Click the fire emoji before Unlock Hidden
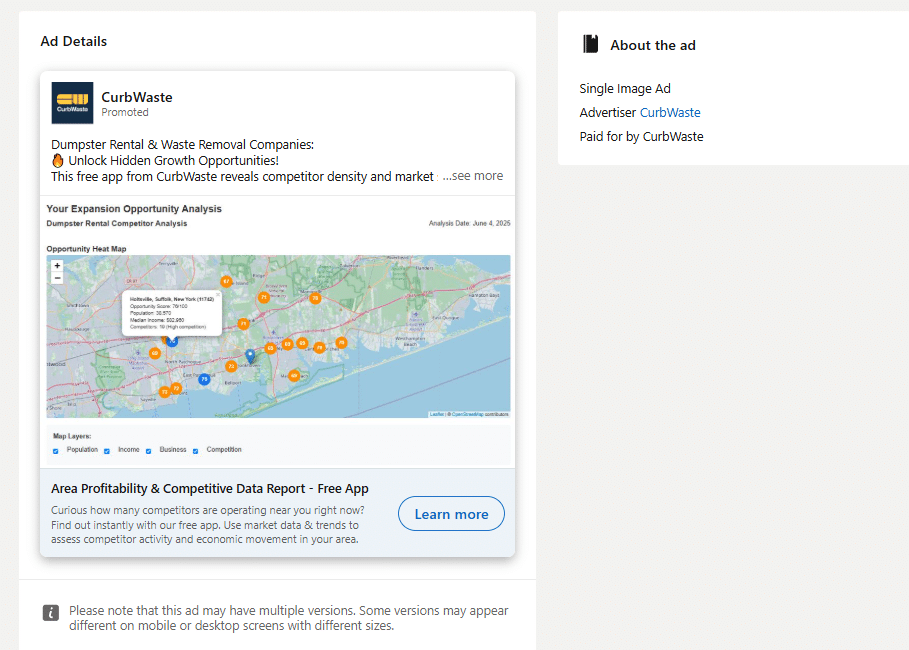Viewport: 909px width, 650px height. click(x=58, y=160)
